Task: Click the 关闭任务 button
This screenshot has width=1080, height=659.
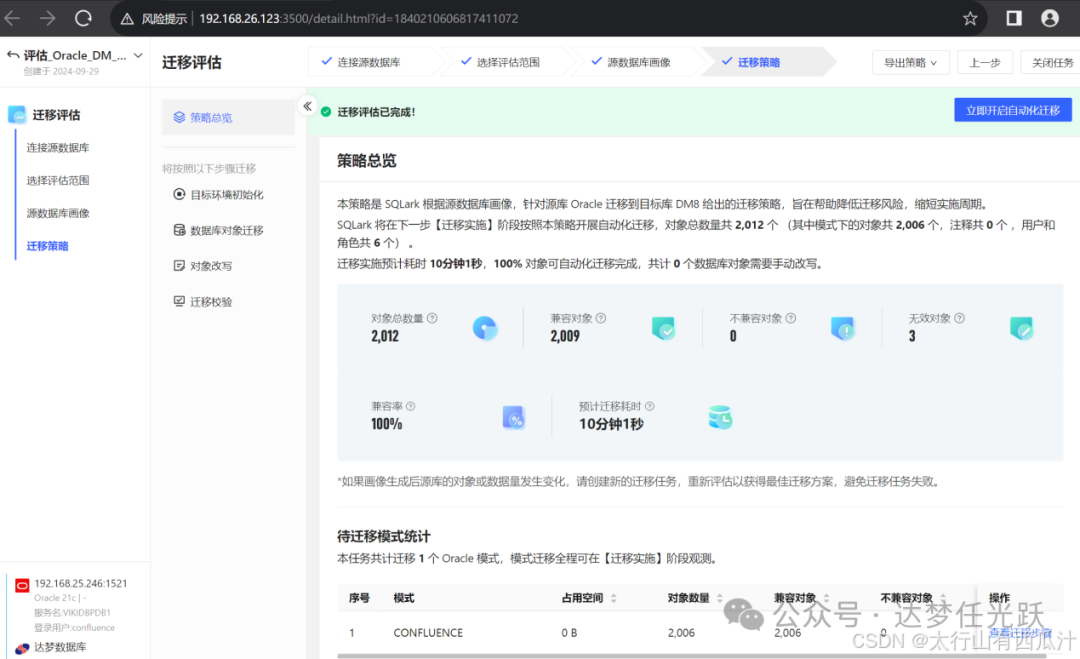Action: tap(1051, 63)
